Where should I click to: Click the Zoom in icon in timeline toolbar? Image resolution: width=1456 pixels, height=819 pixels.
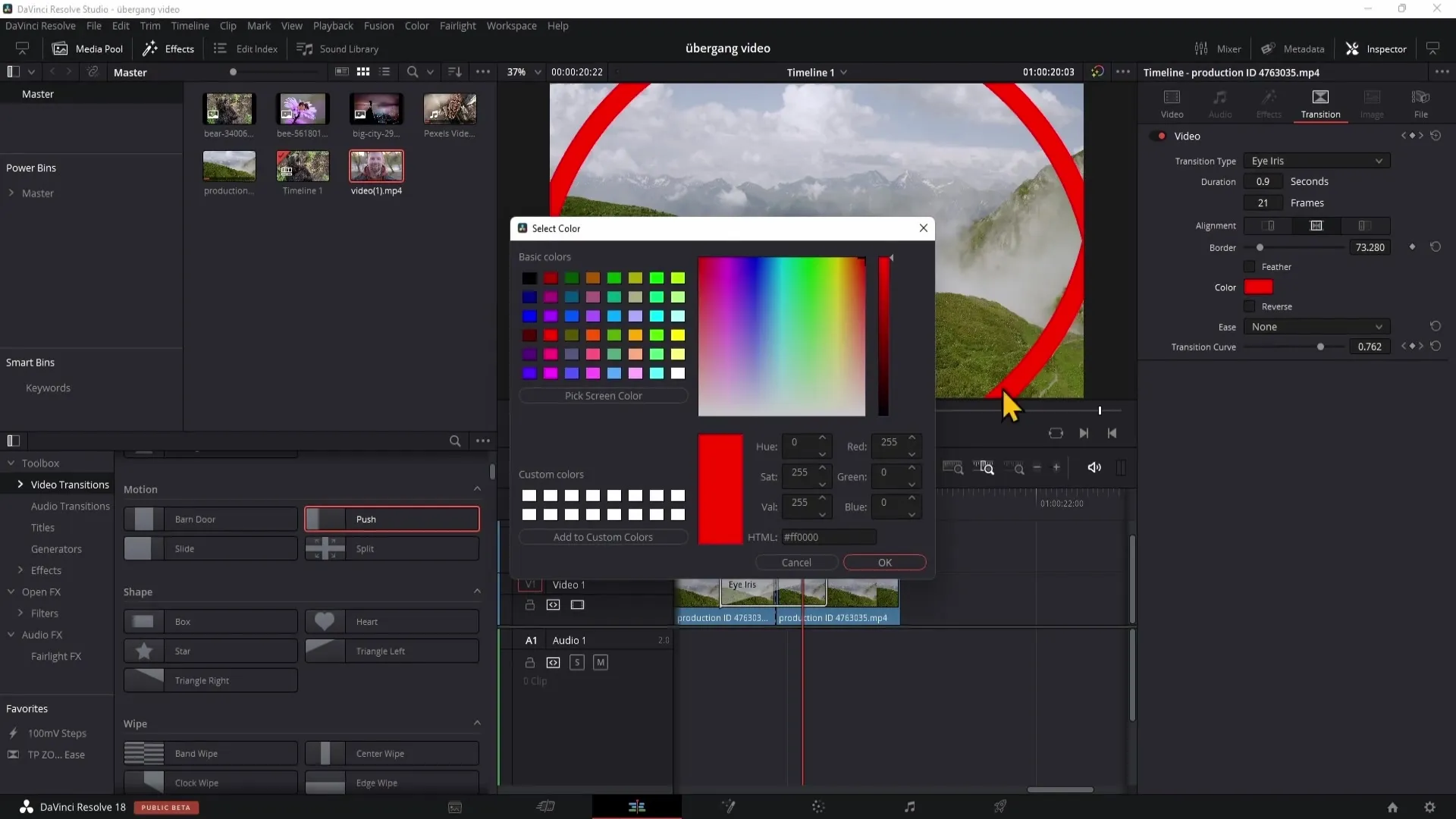1059,469
